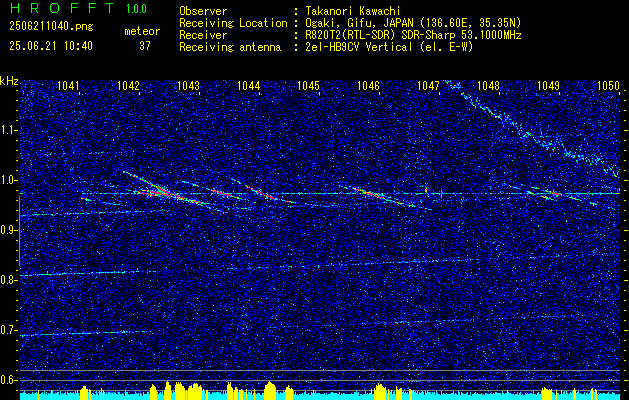Image resolution: width=629 pixels, height=400 pixels.
Task: Select location text Ogaki, Gifu, JAPAN
Action: coord(360,23)
